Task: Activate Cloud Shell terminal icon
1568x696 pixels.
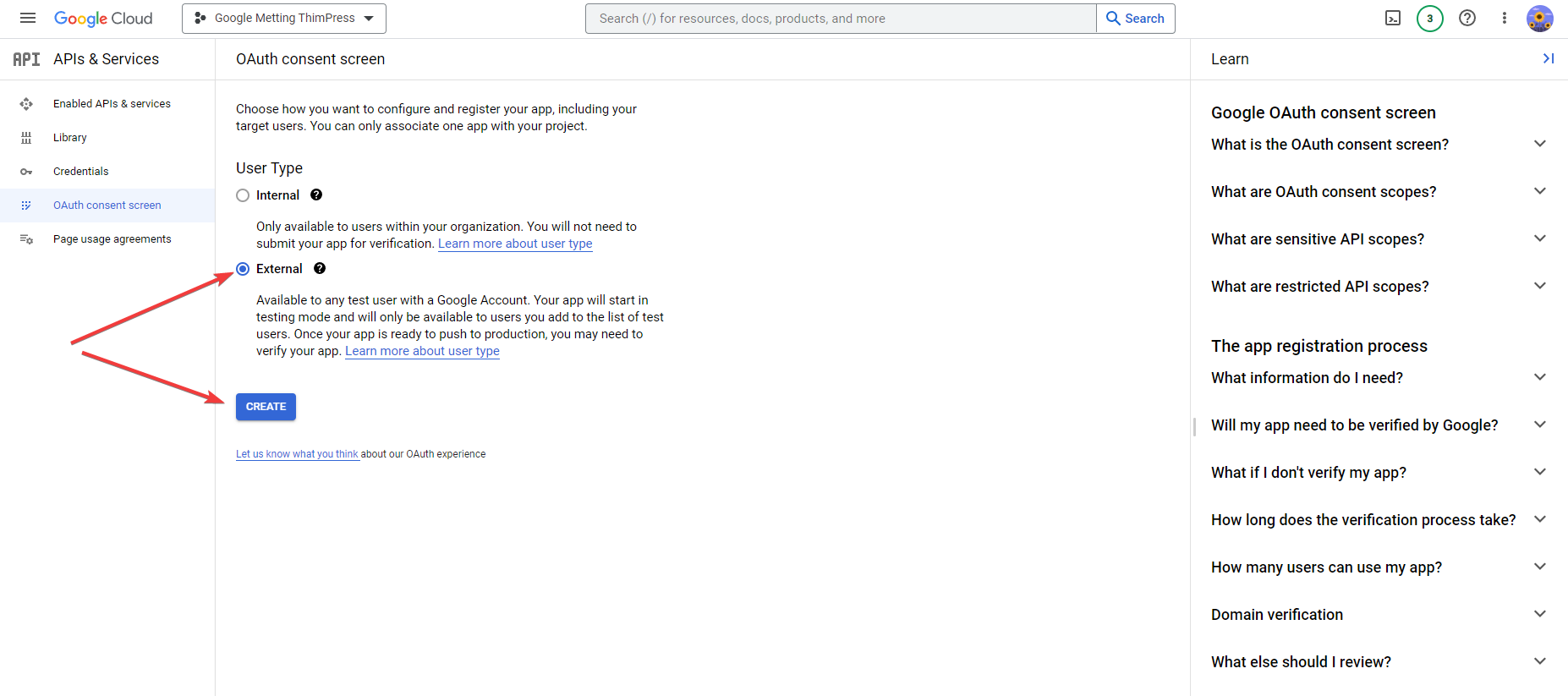Action: (x=1393, y=18)
